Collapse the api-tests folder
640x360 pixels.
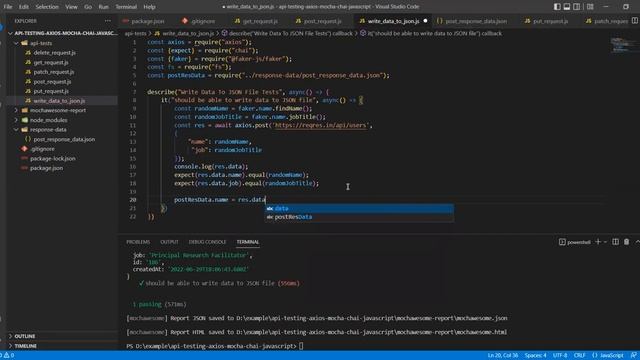(x=16, y=43)
